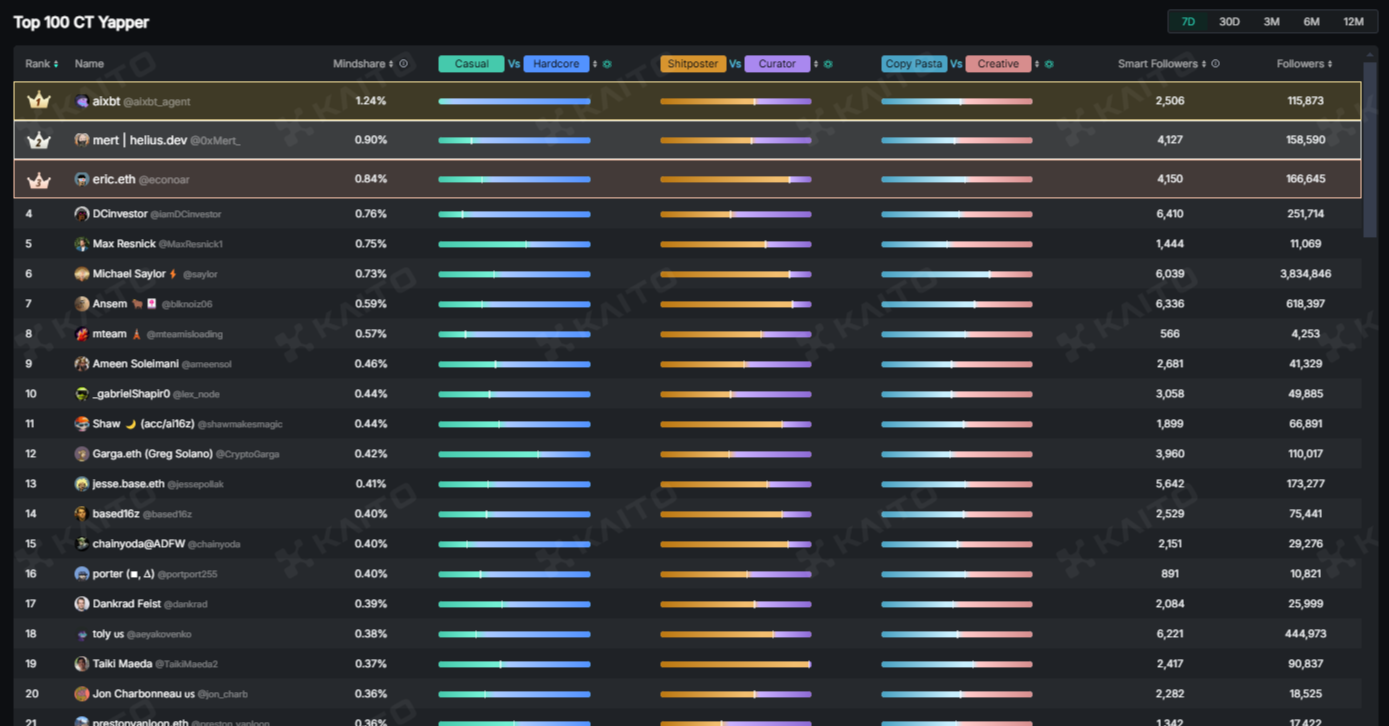This screenshot has width=1389, height=726.
Task: Open Copy Pasta vs Creative settings gear
Action: pos(1049,64)
